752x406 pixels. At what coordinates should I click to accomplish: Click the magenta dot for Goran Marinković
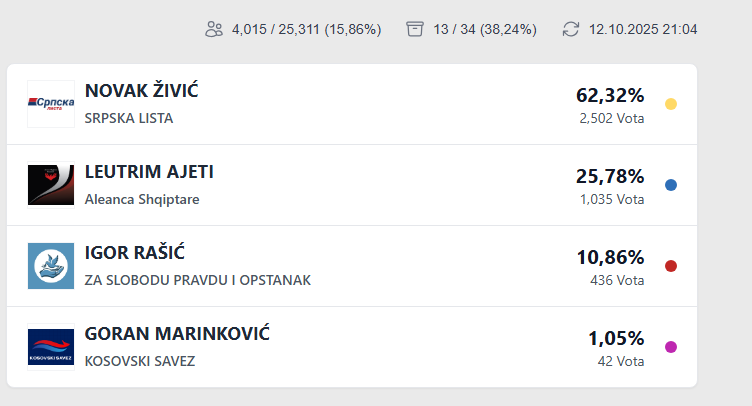(671, 347)
